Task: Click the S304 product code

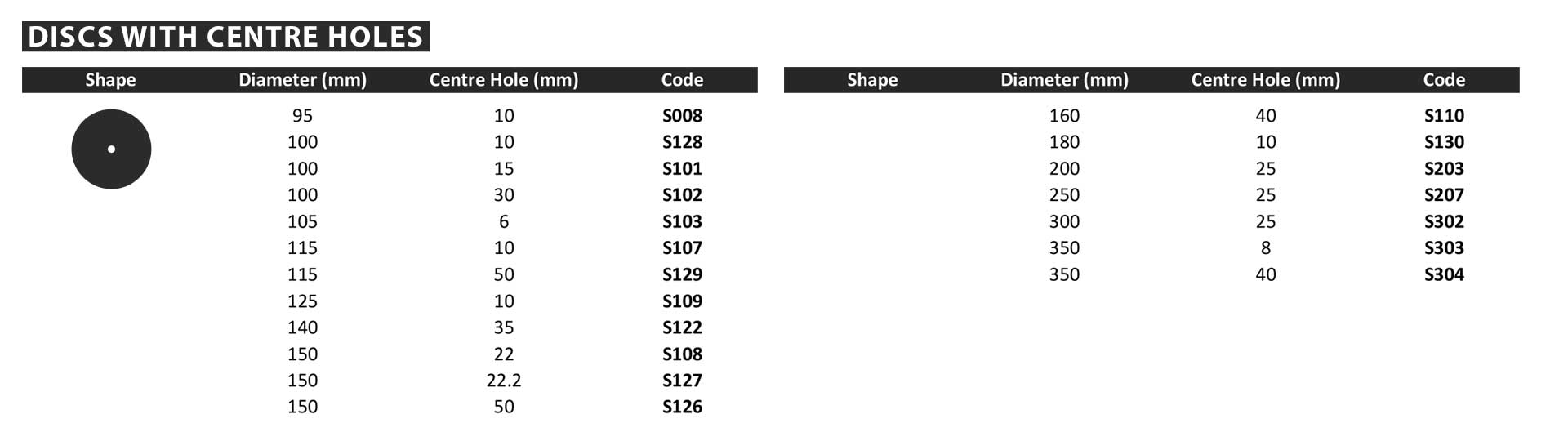Action: 1444,274
